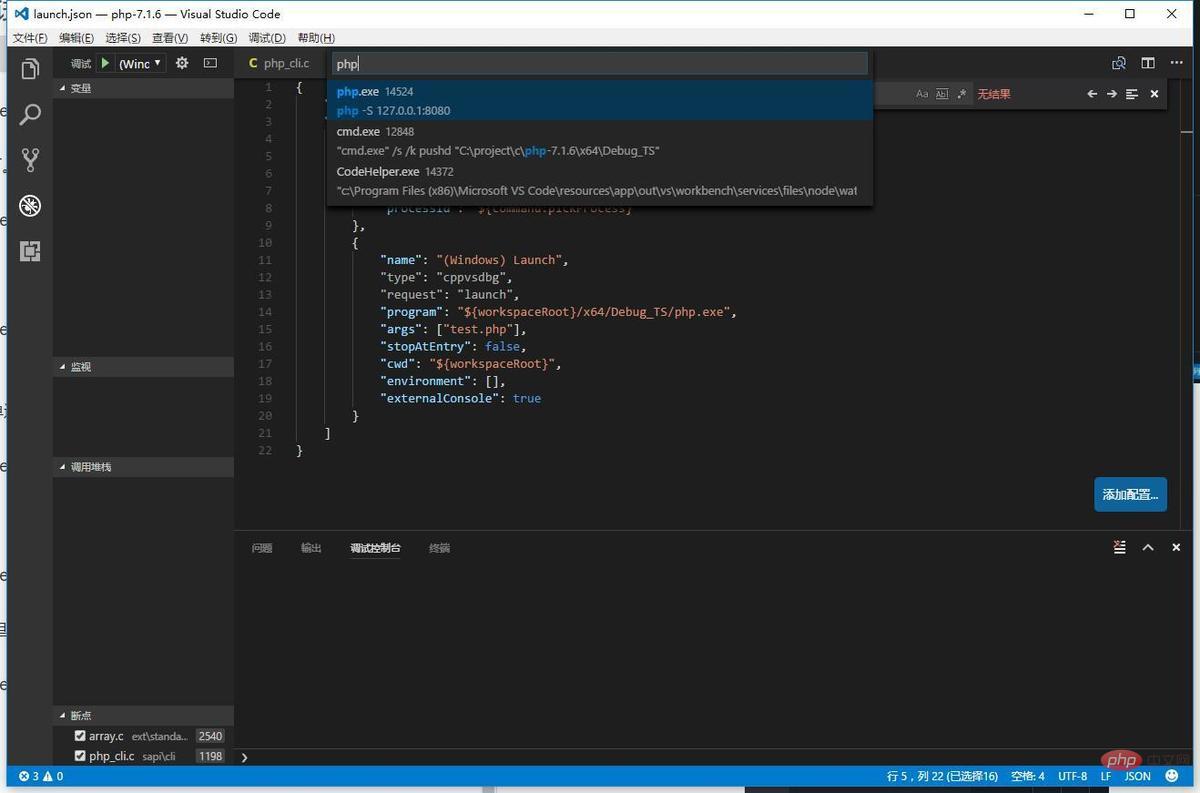Change file encoding UTF-8 in status bar
This screenshot has width=1200, height=793.
pos(1072,776)
